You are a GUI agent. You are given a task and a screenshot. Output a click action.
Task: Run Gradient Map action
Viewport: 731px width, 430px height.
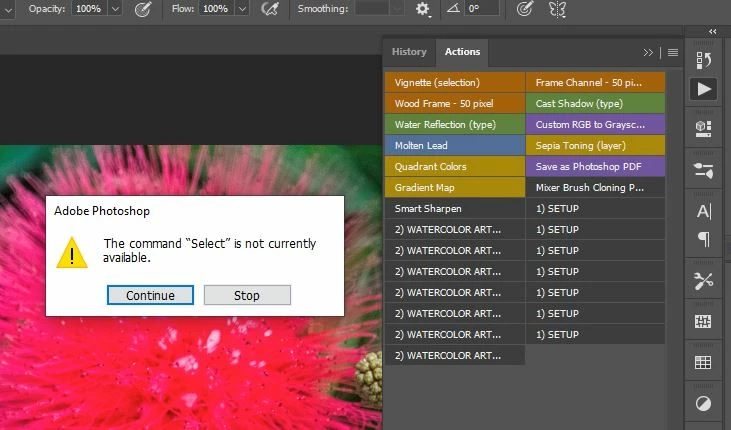click(x=455, y=187)
